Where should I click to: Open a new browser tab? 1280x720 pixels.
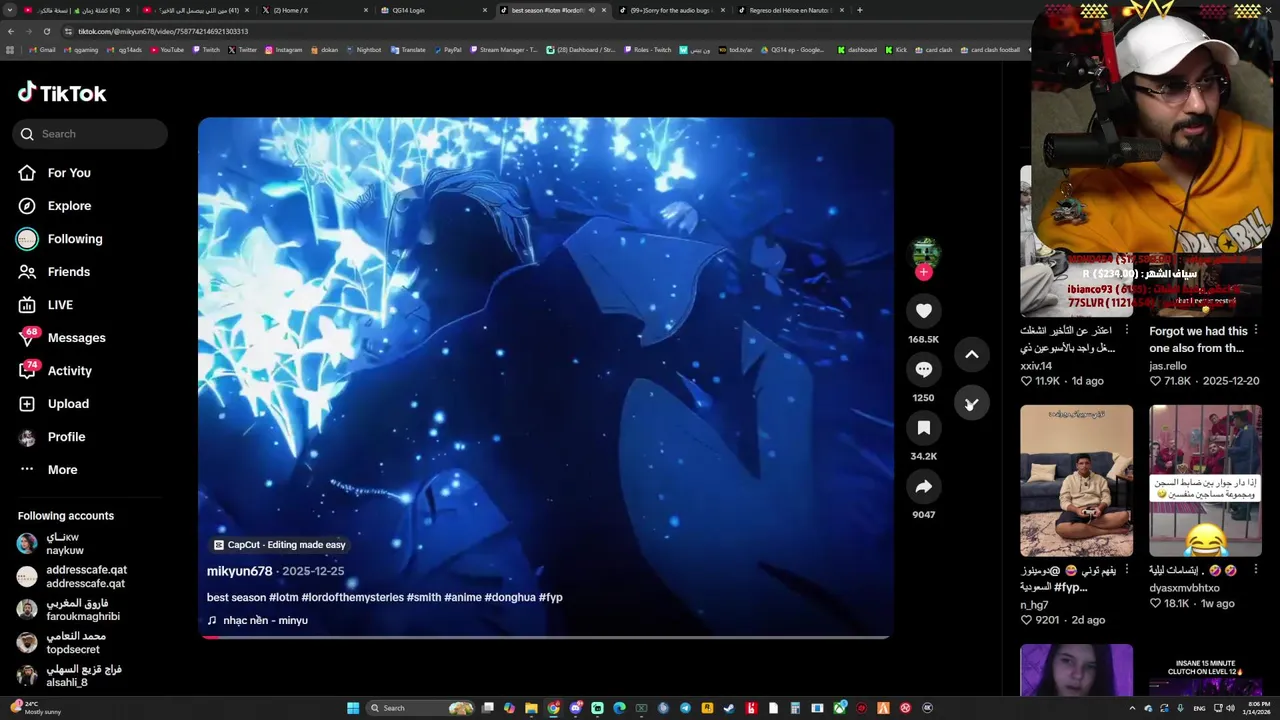860,10
